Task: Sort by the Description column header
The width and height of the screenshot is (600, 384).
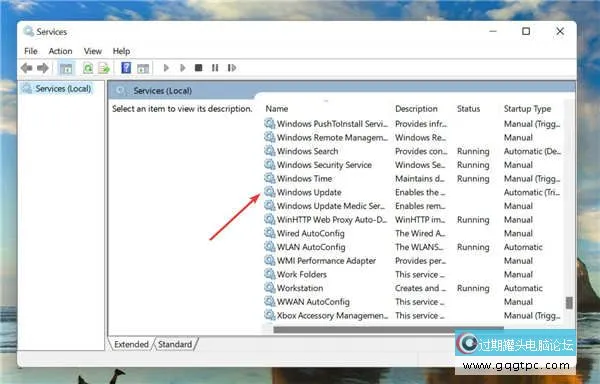Action: click(x=416, y=109)
